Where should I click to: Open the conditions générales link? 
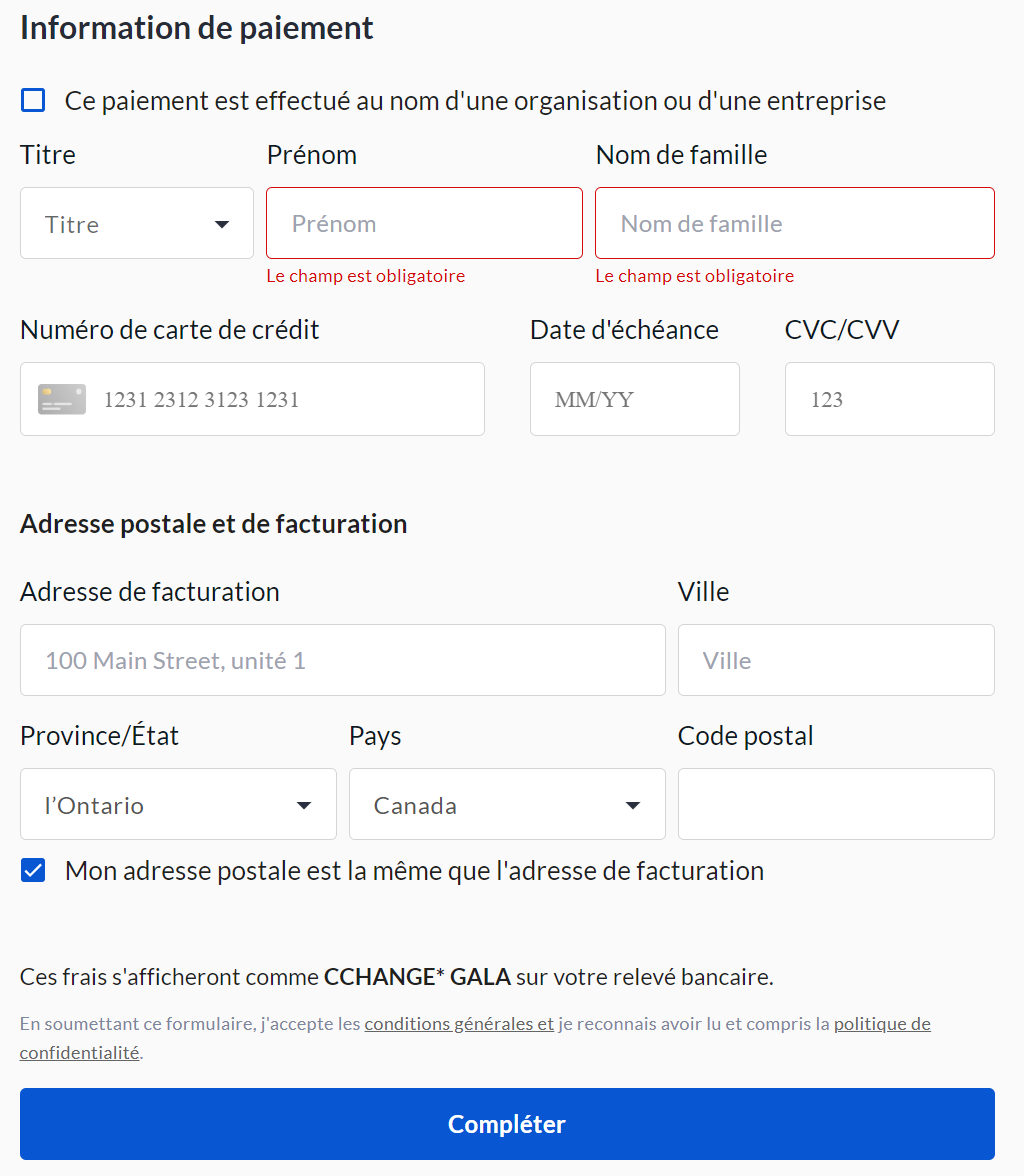(458, 1024)
